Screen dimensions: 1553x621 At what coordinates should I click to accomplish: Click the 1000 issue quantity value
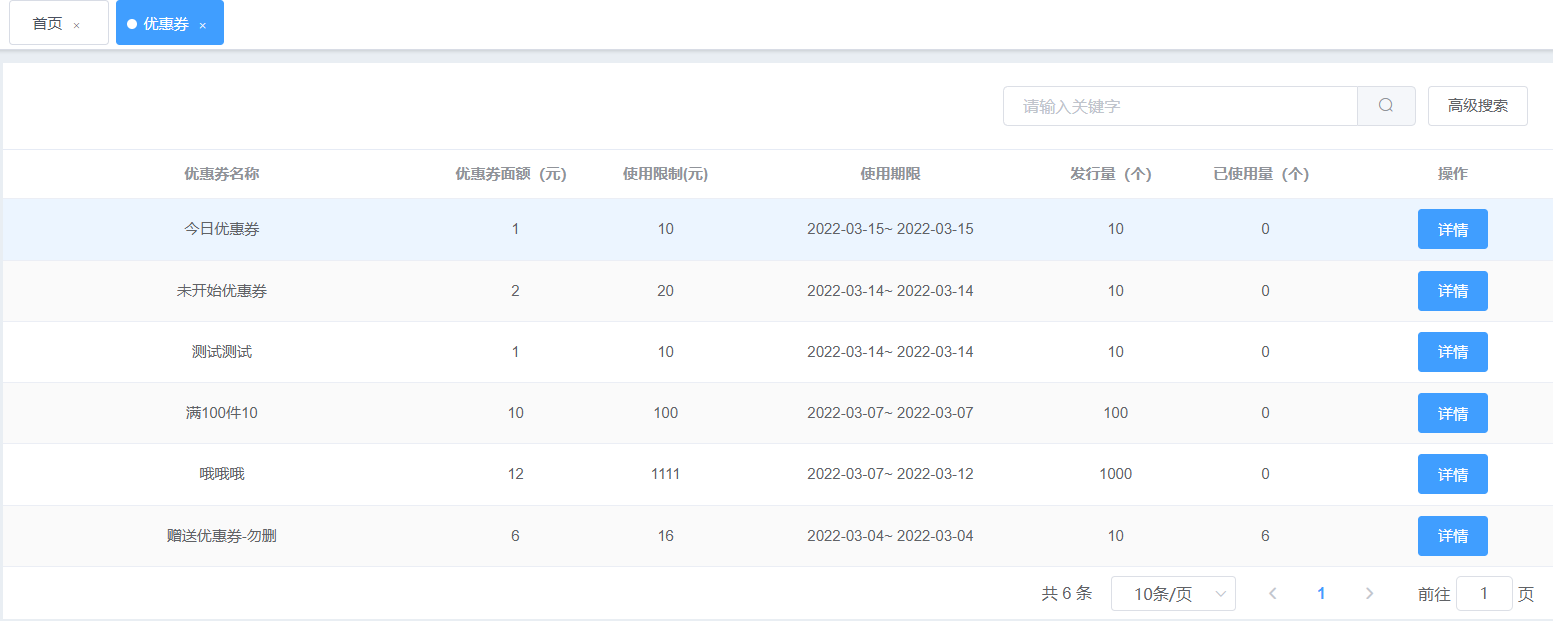pyautogui.click(x=1115, y=474)
